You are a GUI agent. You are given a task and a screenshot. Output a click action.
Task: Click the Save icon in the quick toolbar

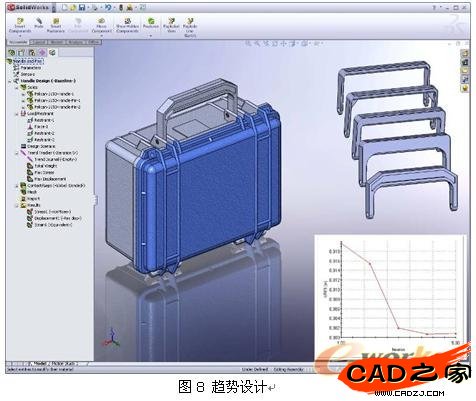pos(82,7)
